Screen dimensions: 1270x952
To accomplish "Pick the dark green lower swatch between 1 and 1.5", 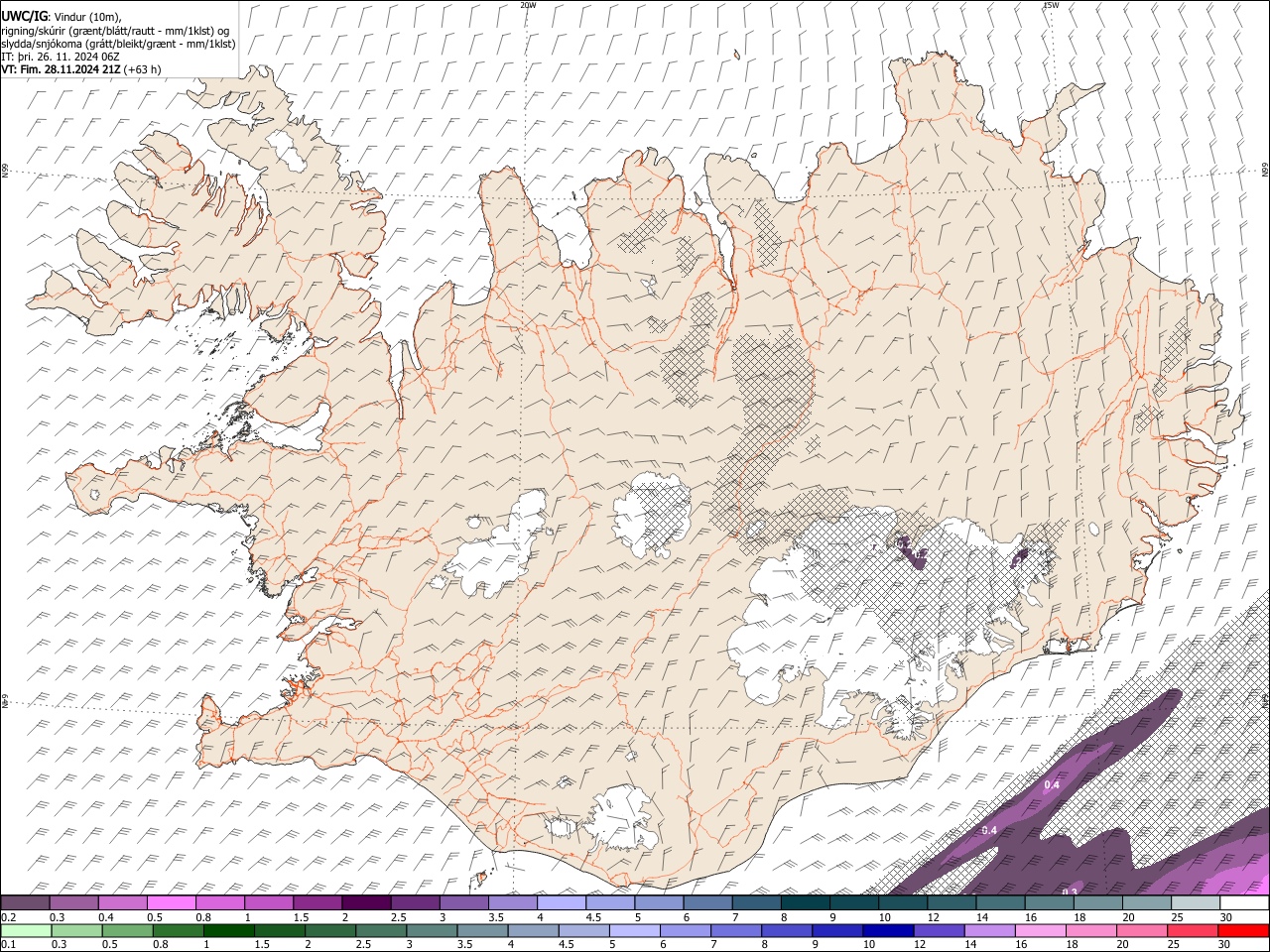I will (229, 930).
